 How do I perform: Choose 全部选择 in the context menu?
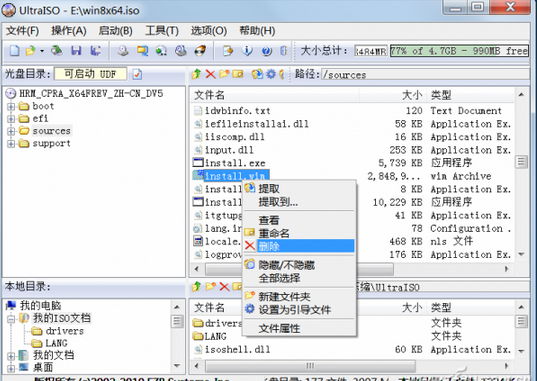[x=299, y=278]
